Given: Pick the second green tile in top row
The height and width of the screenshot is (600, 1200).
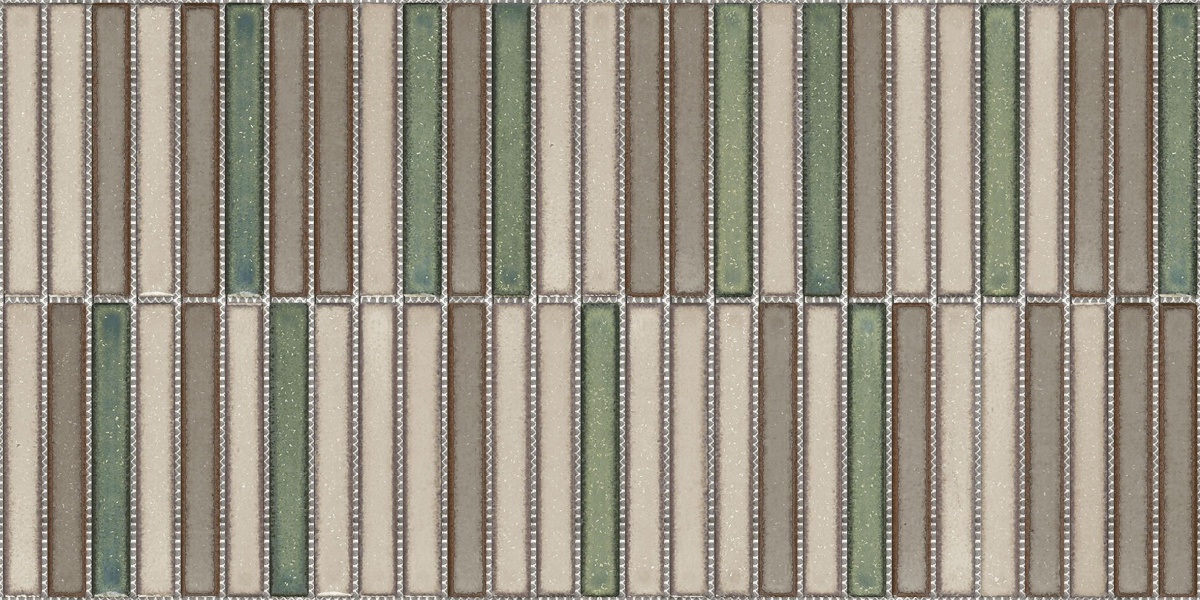Looking at the screenshot, I should [422, 150].
